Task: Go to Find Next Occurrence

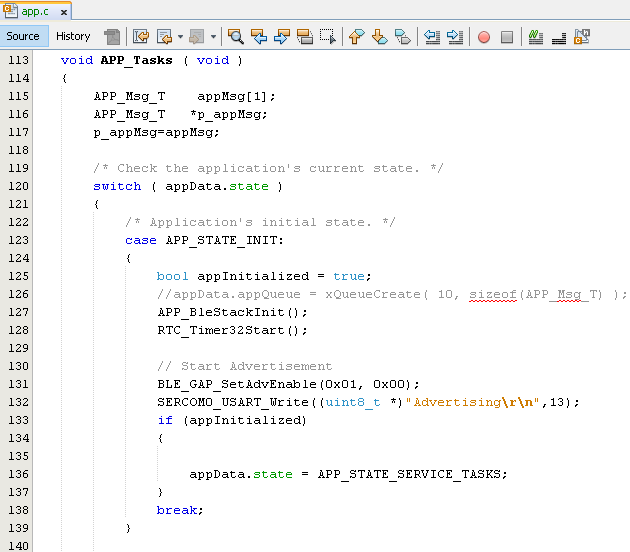Action: pos(281,37)
